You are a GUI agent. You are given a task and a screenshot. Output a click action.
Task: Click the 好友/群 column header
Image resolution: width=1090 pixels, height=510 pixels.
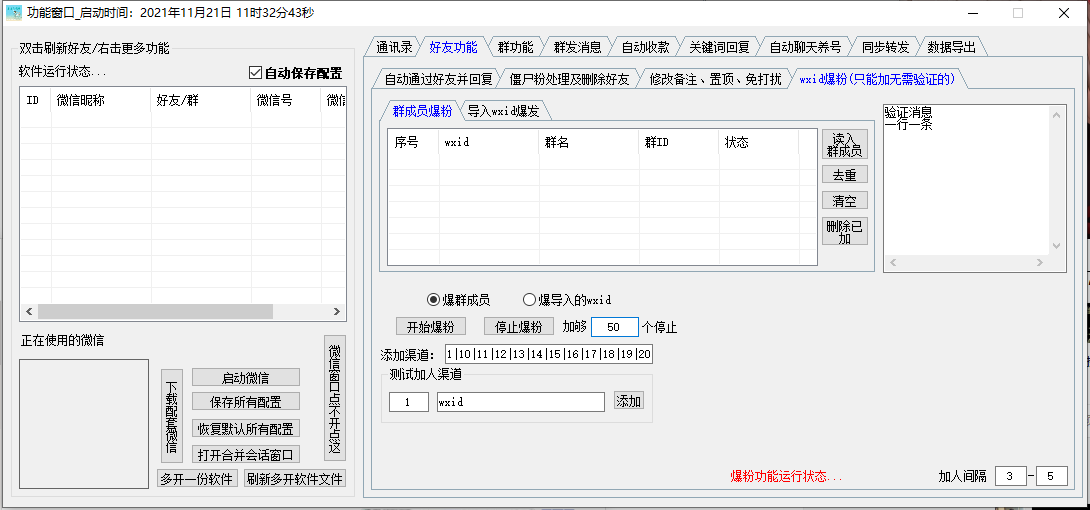tap(201, 101)
